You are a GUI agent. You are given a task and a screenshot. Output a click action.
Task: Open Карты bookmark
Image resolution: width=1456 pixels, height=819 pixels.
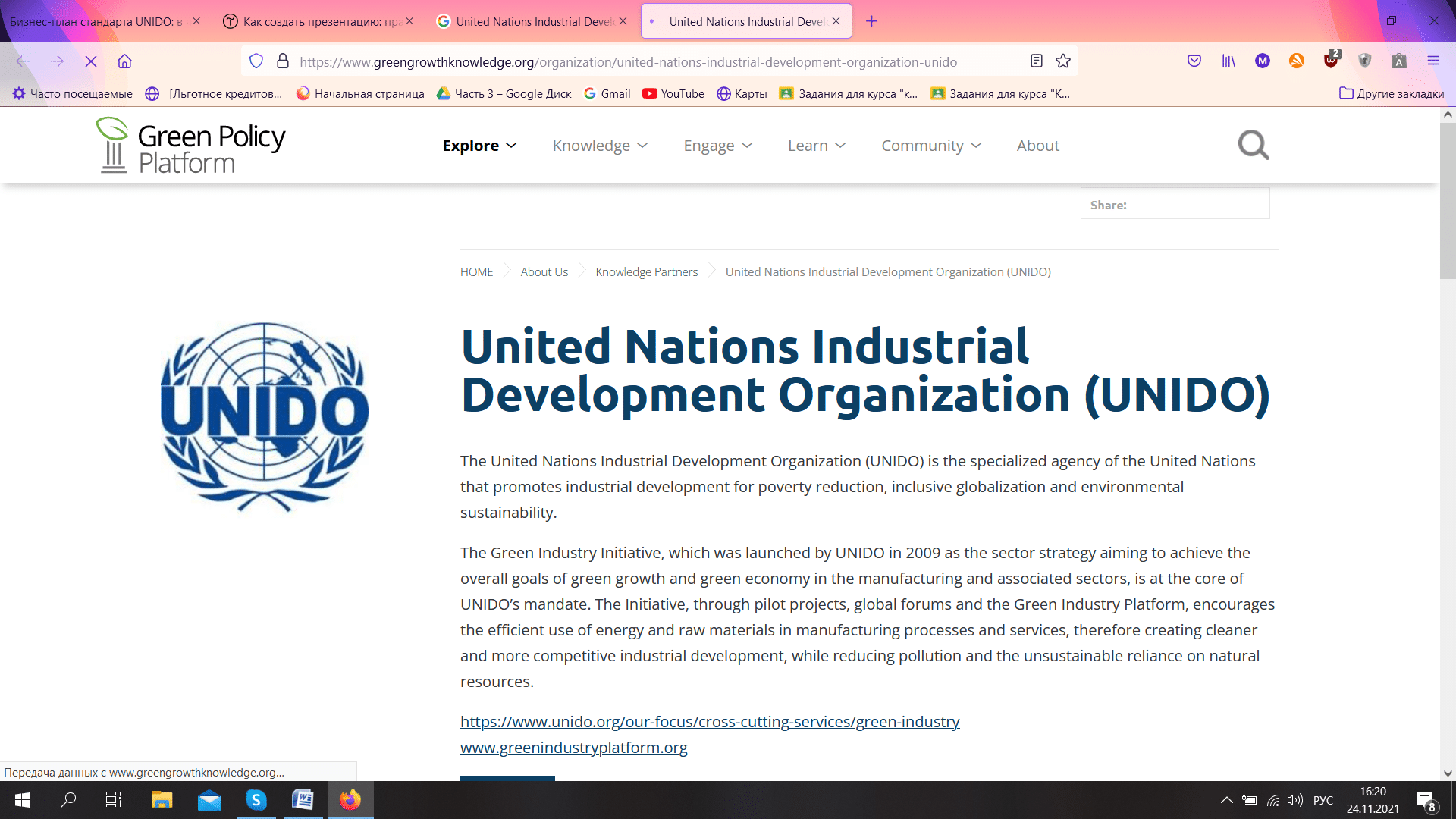pos(742,93)
